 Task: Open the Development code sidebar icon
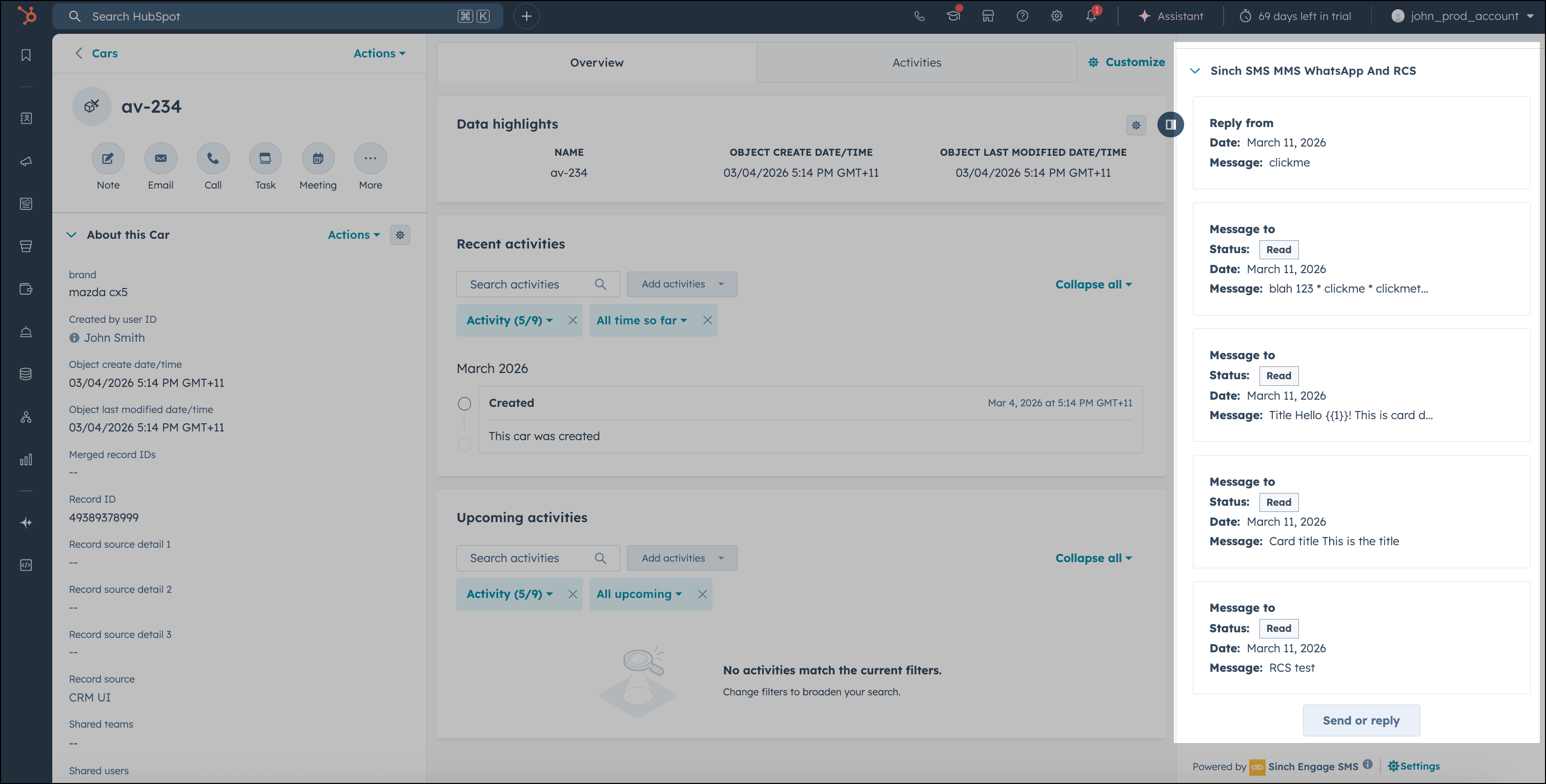pos(26,565)
